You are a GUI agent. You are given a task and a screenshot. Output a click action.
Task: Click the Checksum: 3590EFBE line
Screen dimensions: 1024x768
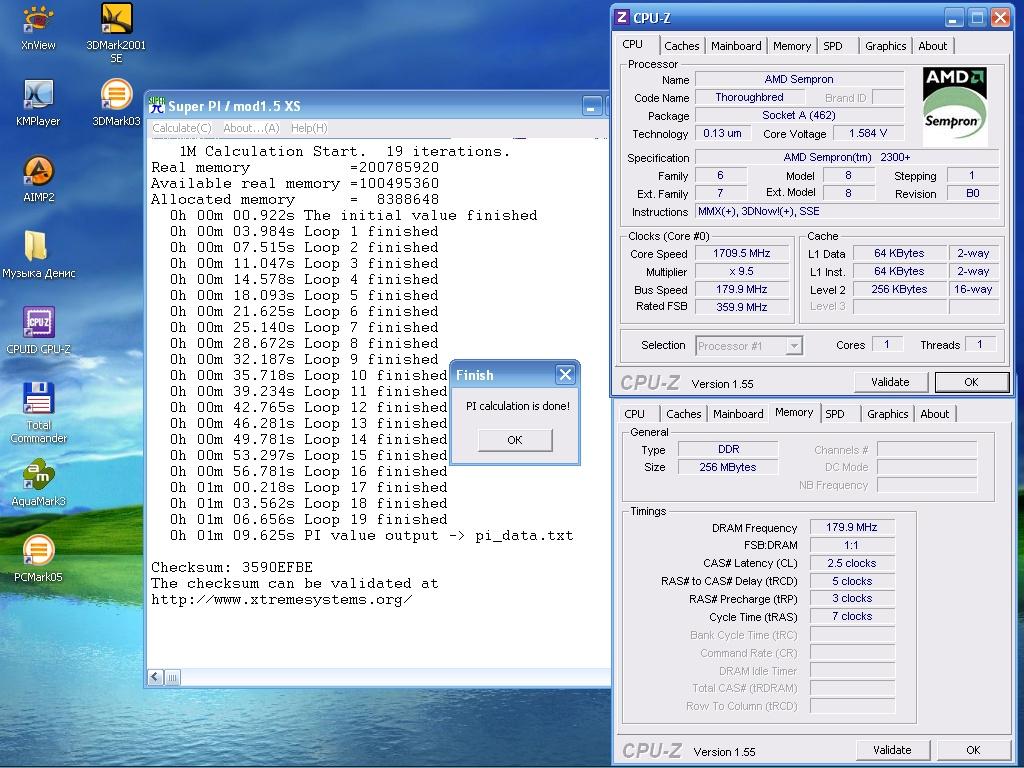point(232,567)
